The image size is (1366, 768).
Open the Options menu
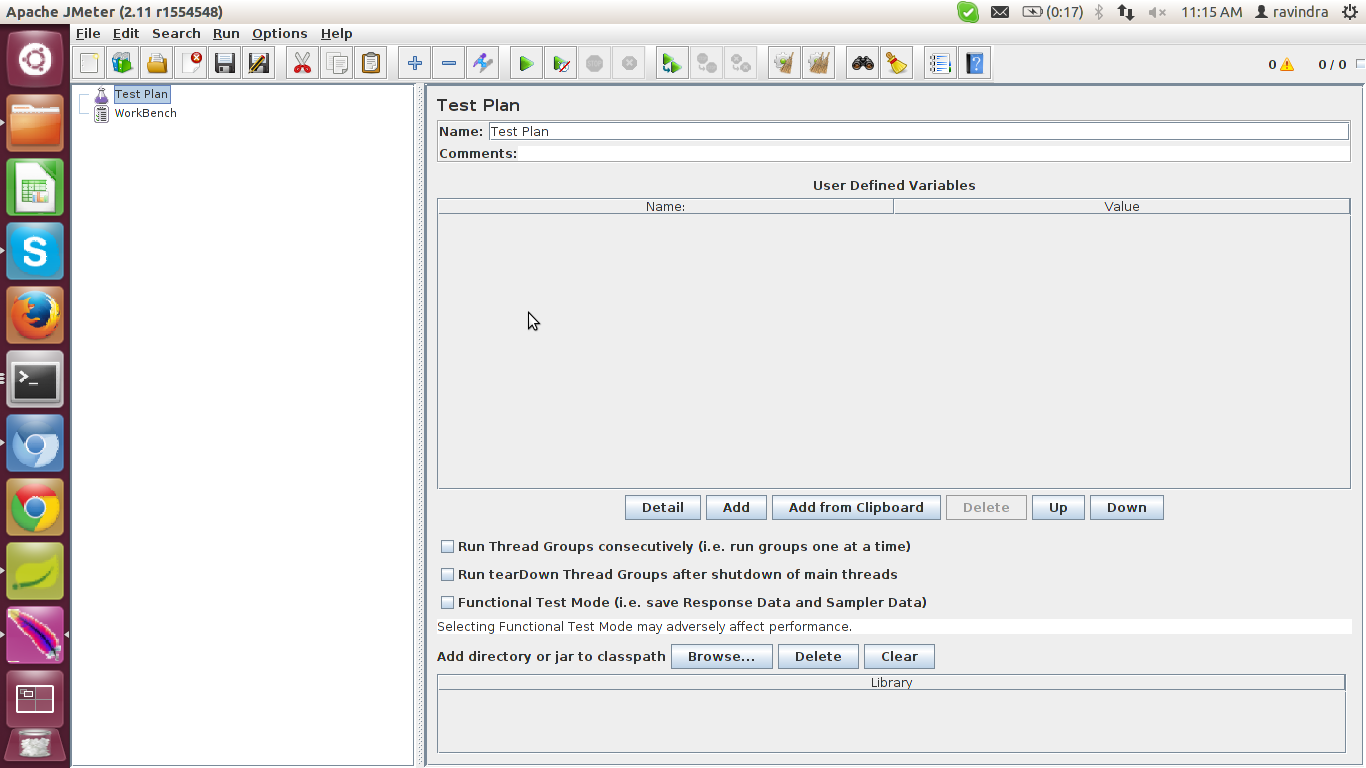[x=280, y=33]
